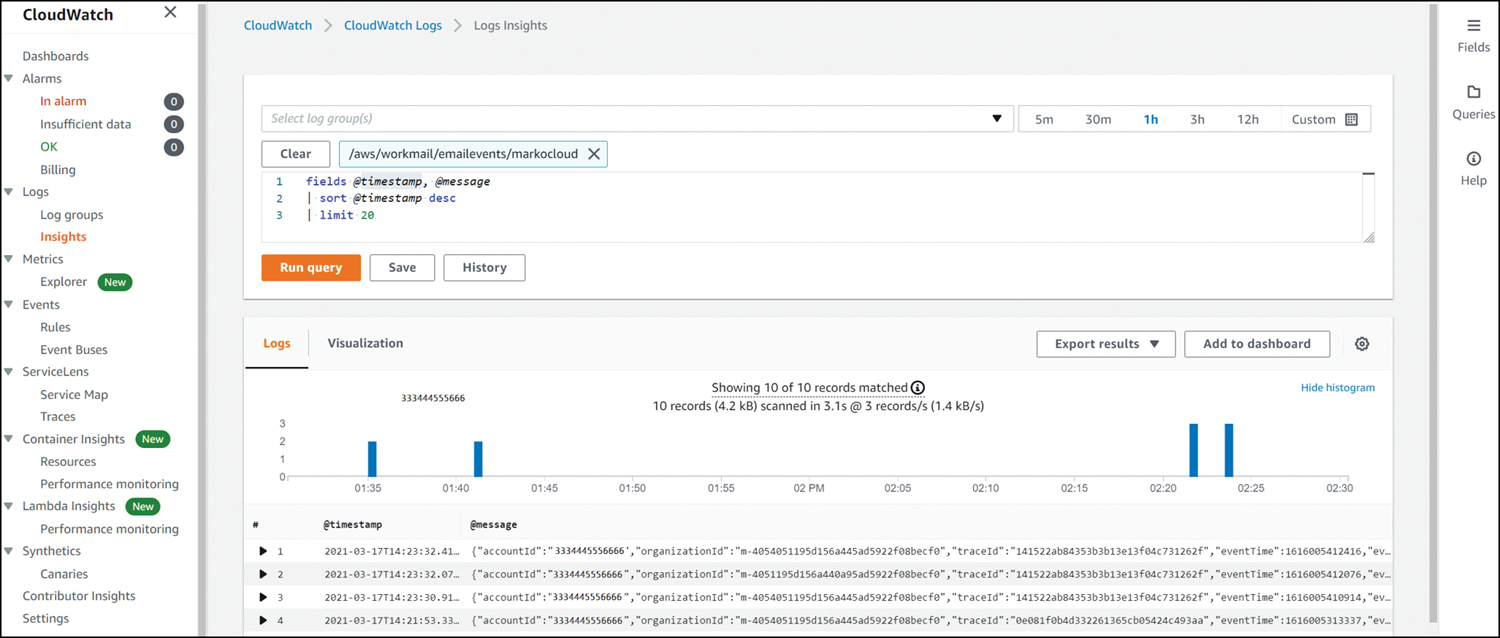
Task: Set time range to 3h
Action: click(1197, 119)
